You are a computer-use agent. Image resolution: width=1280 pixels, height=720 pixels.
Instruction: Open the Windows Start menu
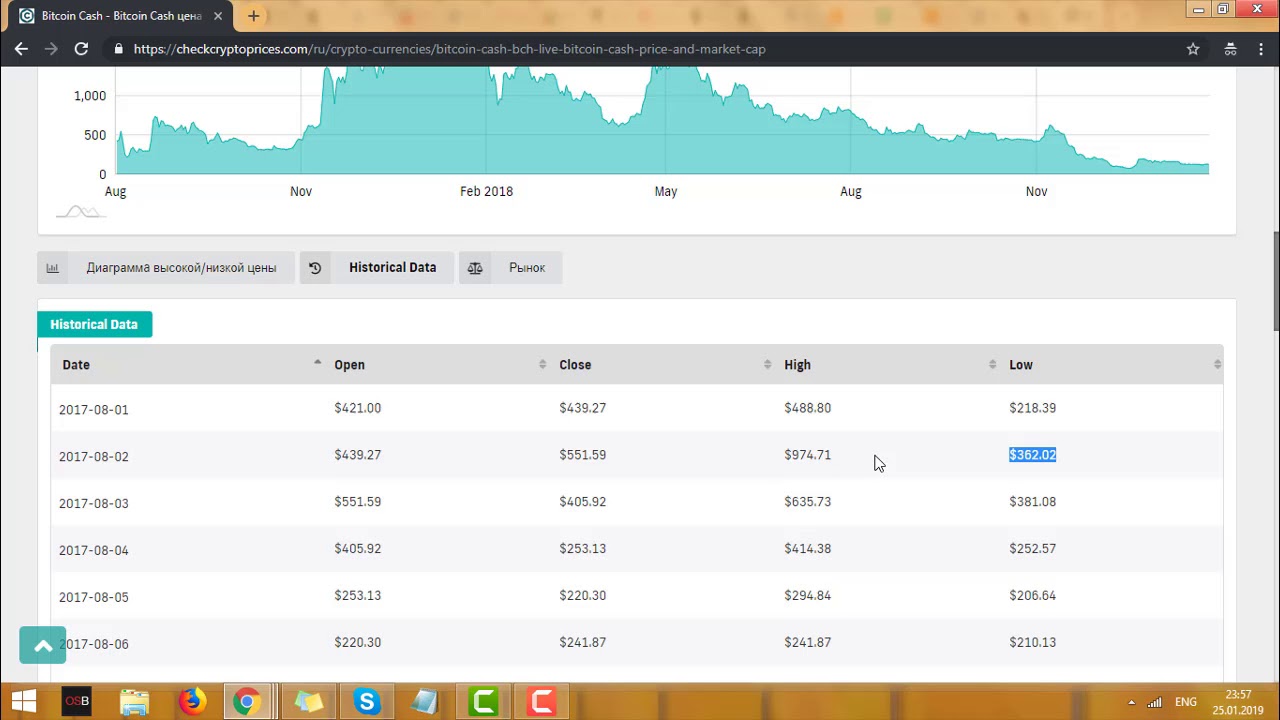coord(23,702)
